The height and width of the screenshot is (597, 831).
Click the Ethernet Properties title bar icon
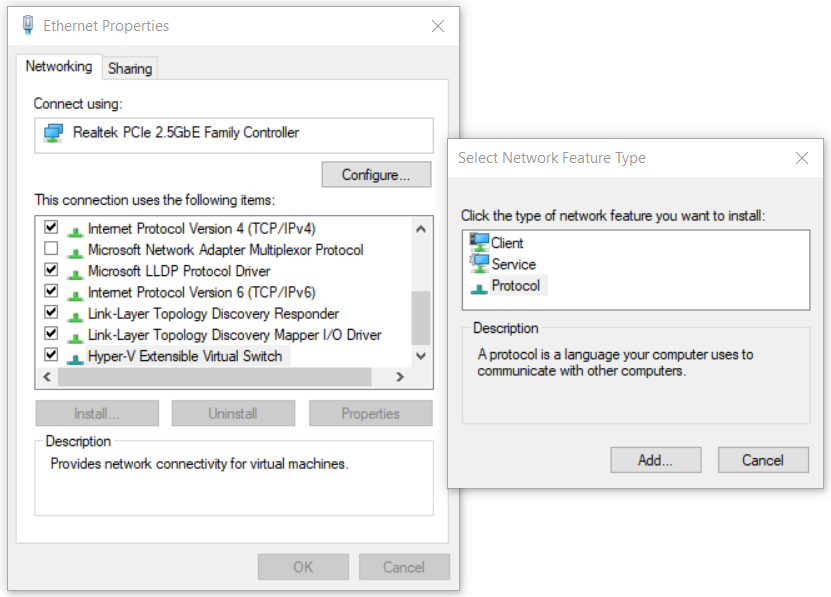click(28, 26)
